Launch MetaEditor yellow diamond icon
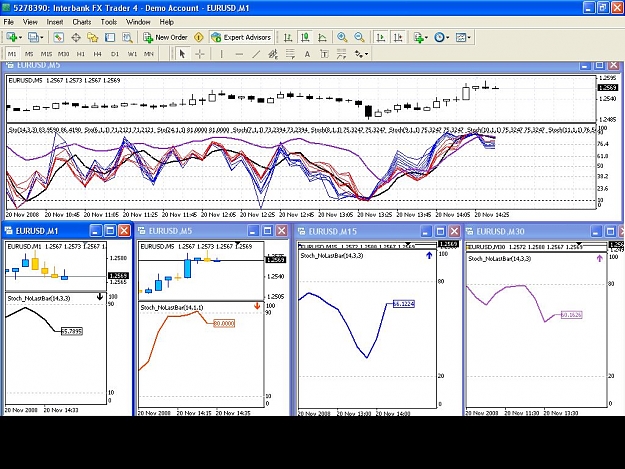Viewport: 625px width, 469px height. pos(199,37)
